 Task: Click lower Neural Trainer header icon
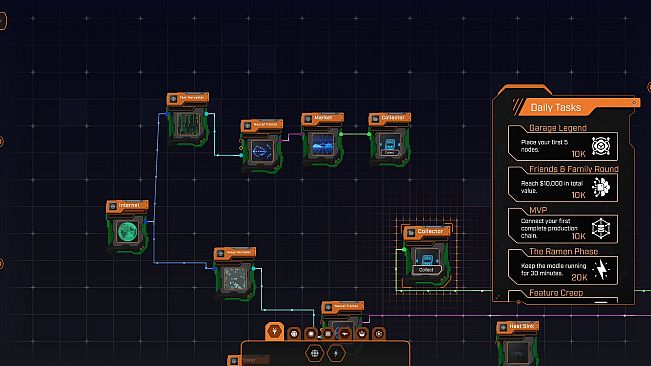328,307
